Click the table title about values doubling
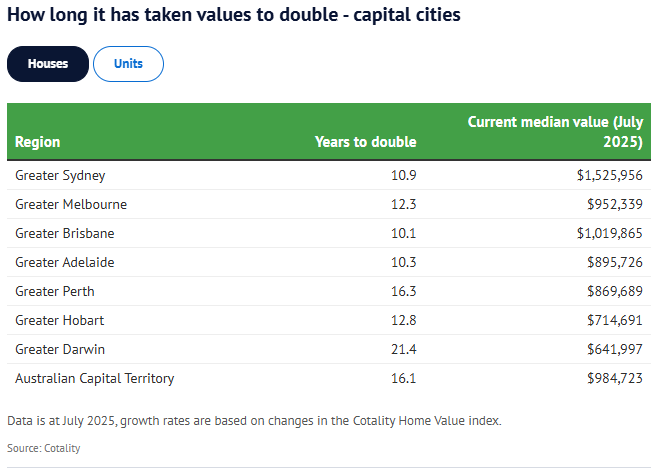This screenshot has height=476, width=664. (234, 17)
